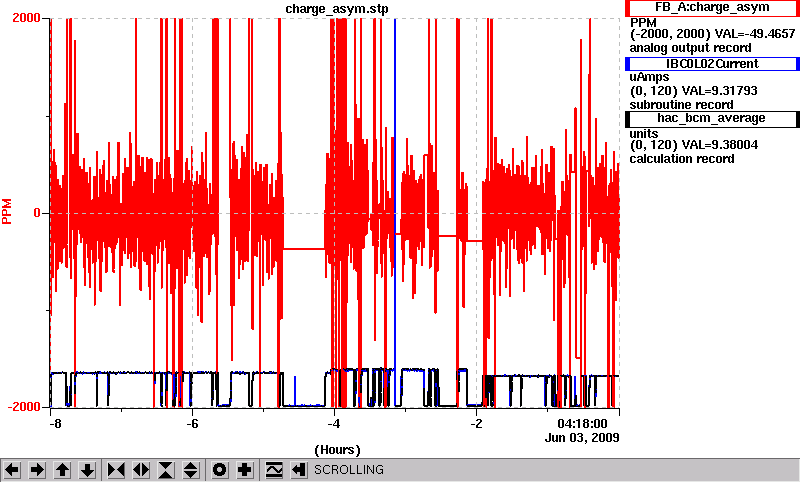Zoom out horizontally with outward-facing triangles icon

click(141, 470)
